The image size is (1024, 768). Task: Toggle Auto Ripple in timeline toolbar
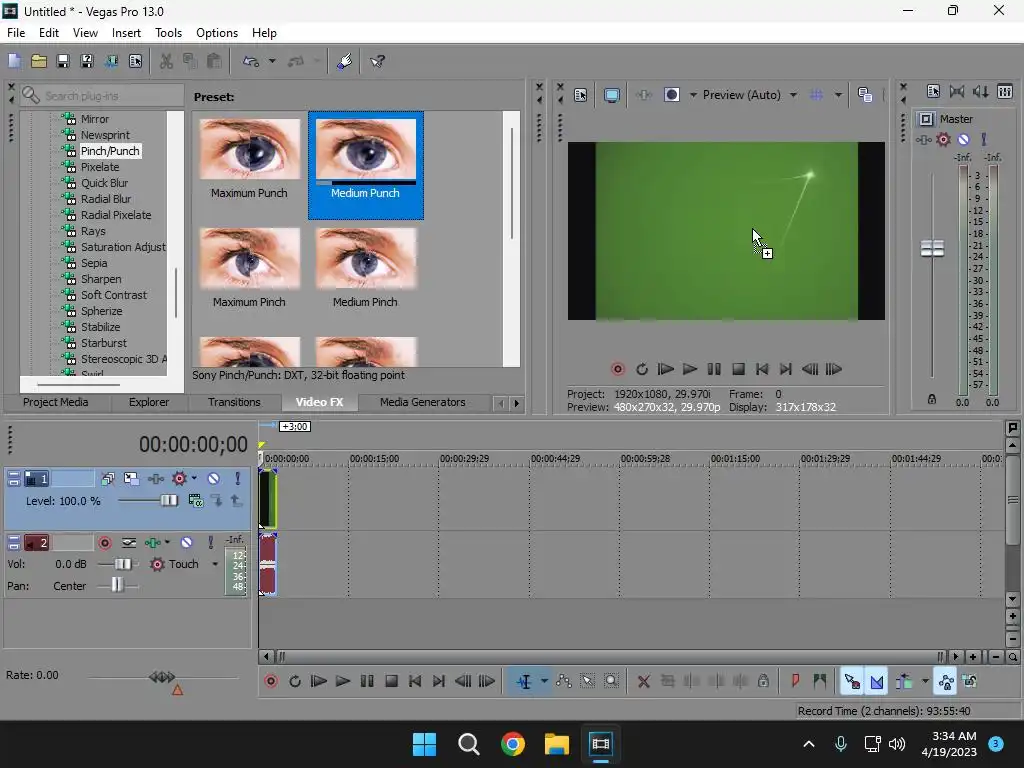[x=904, y=681]
